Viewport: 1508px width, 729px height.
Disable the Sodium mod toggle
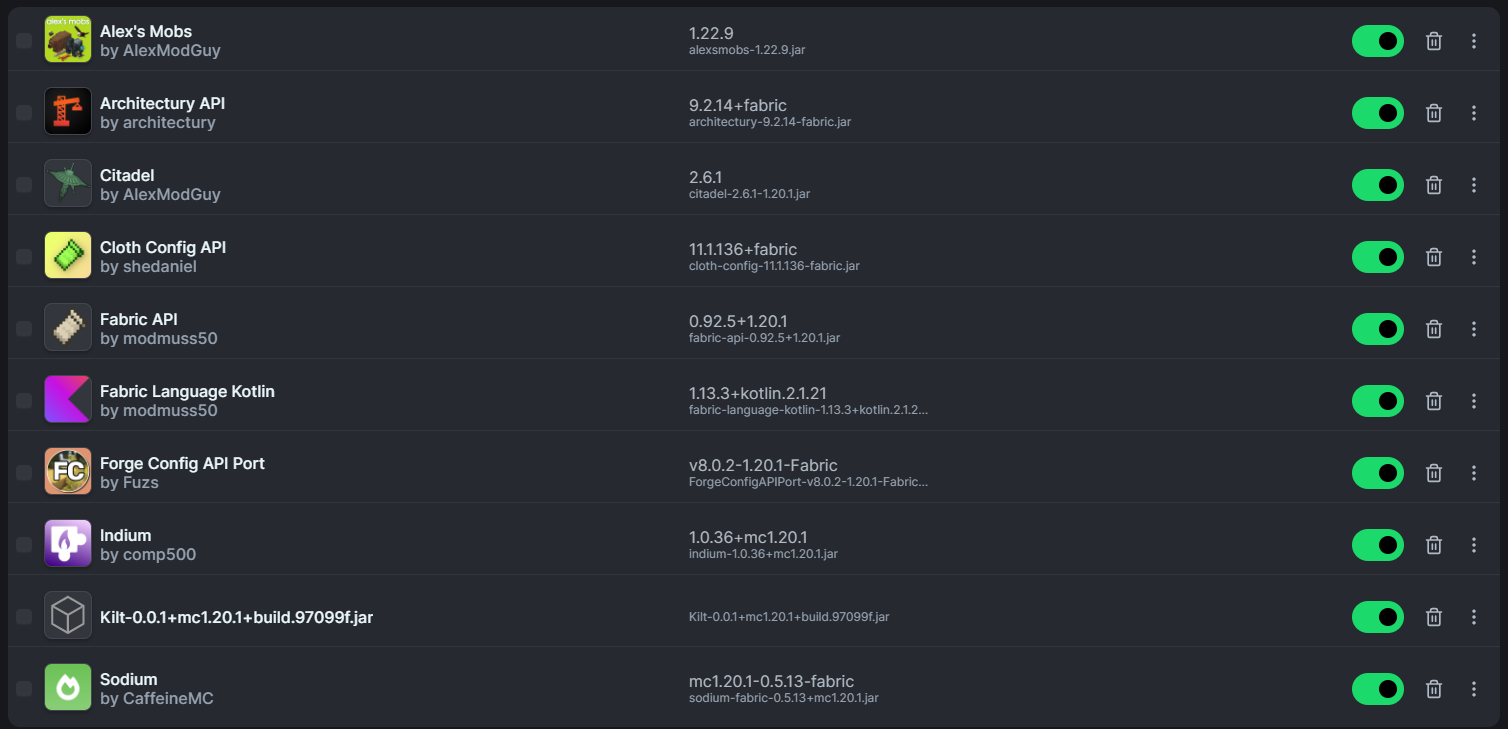1377,689
